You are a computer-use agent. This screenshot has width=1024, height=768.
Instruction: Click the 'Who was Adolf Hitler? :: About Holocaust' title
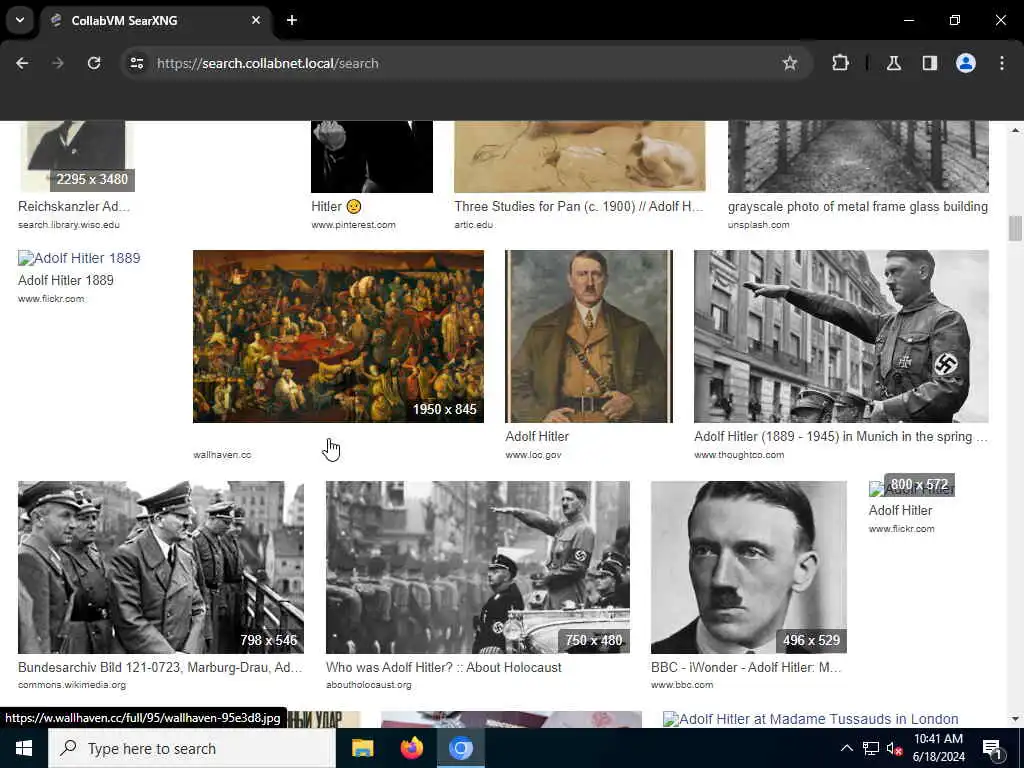443,667
